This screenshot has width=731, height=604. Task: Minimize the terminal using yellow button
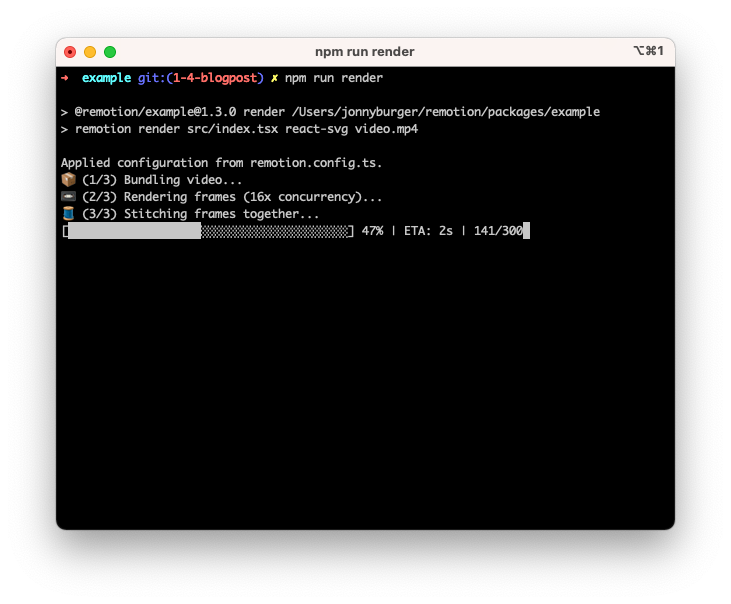tap(90, 52)
